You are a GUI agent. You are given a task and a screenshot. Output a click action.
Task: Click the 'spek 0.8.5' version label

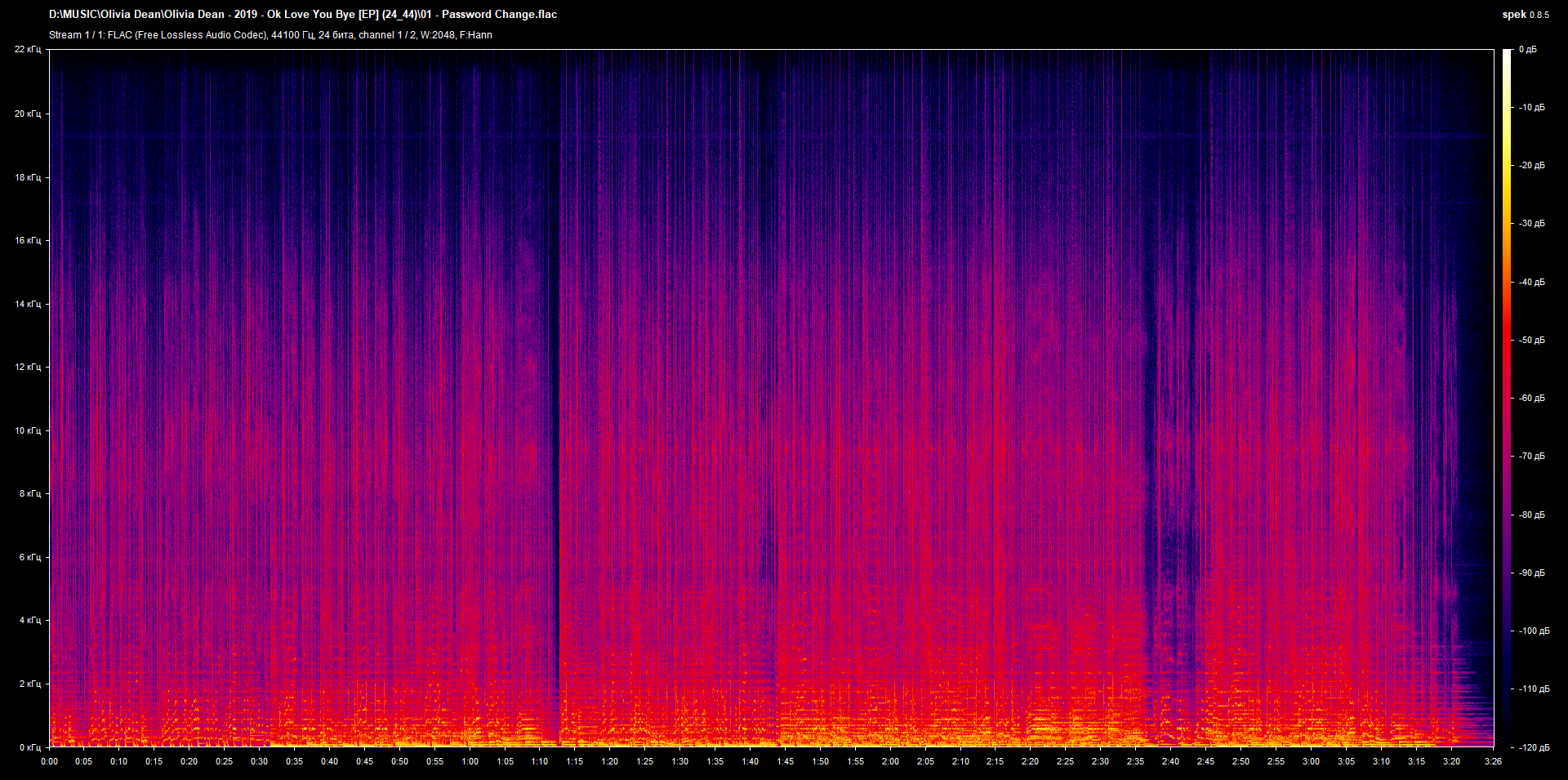pyautogui.click(x=1526, y=14)
